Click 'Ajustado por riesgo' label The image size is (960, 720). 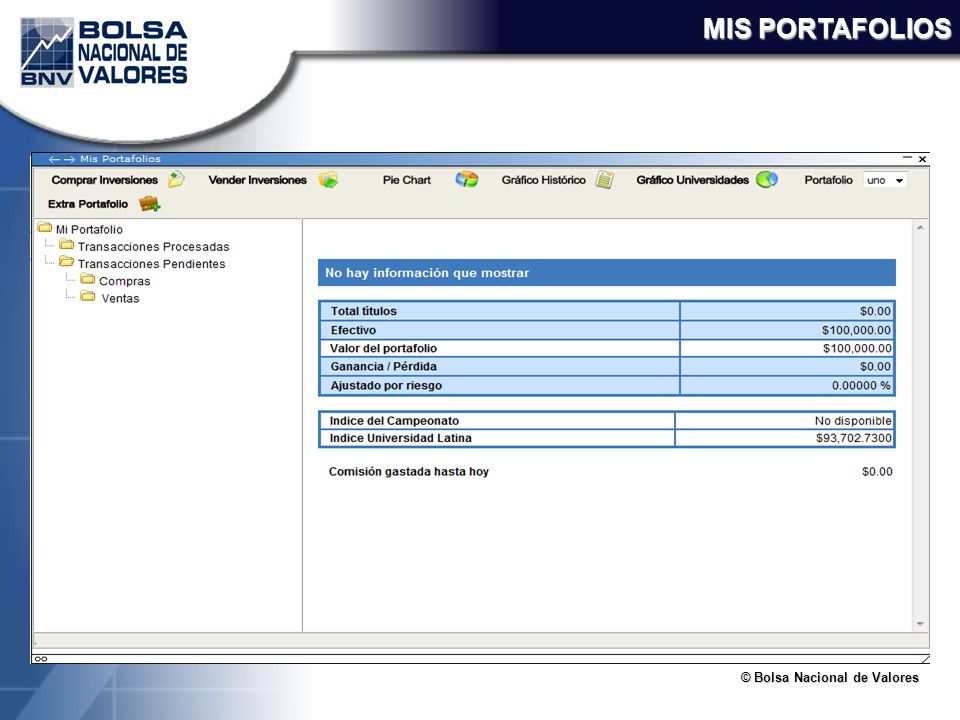tap(386, 385)
